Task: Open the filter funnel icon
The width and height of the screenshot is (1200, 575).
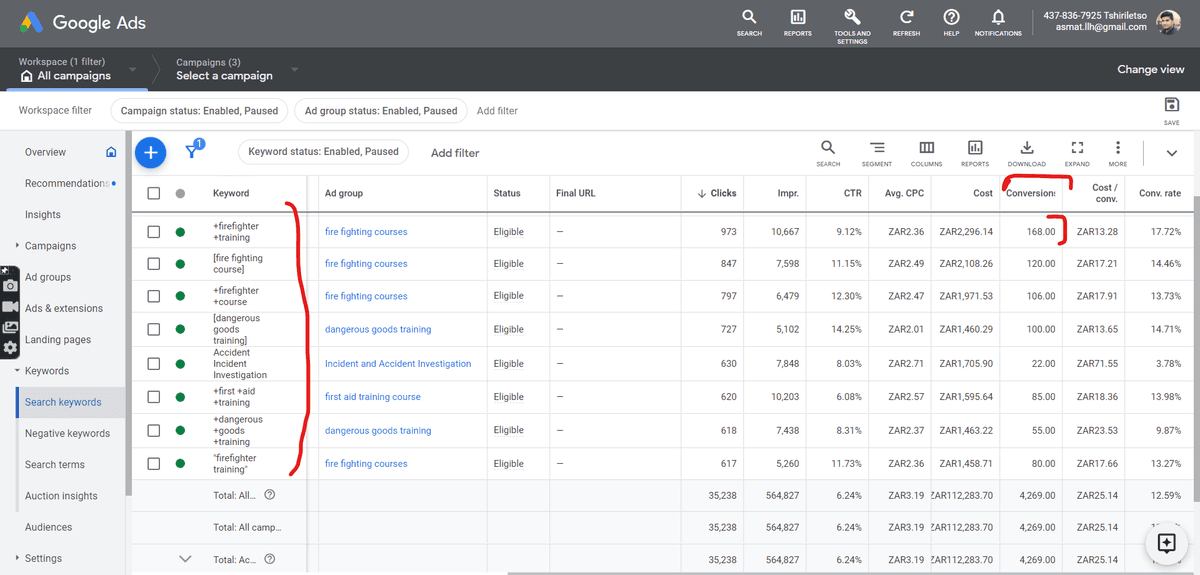Action: [x=192, y=151]
